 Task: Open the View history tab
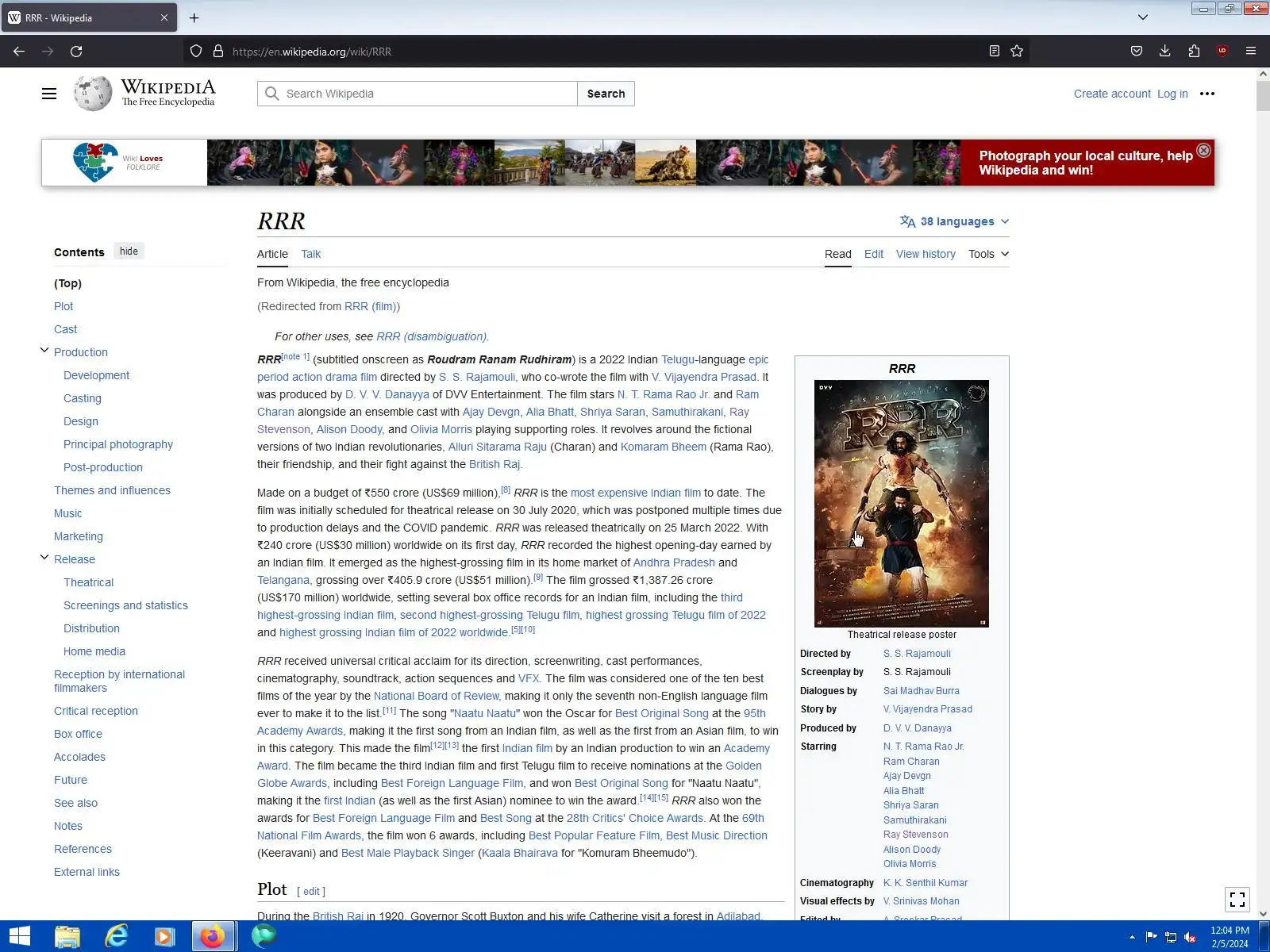(x=926, y=254)
